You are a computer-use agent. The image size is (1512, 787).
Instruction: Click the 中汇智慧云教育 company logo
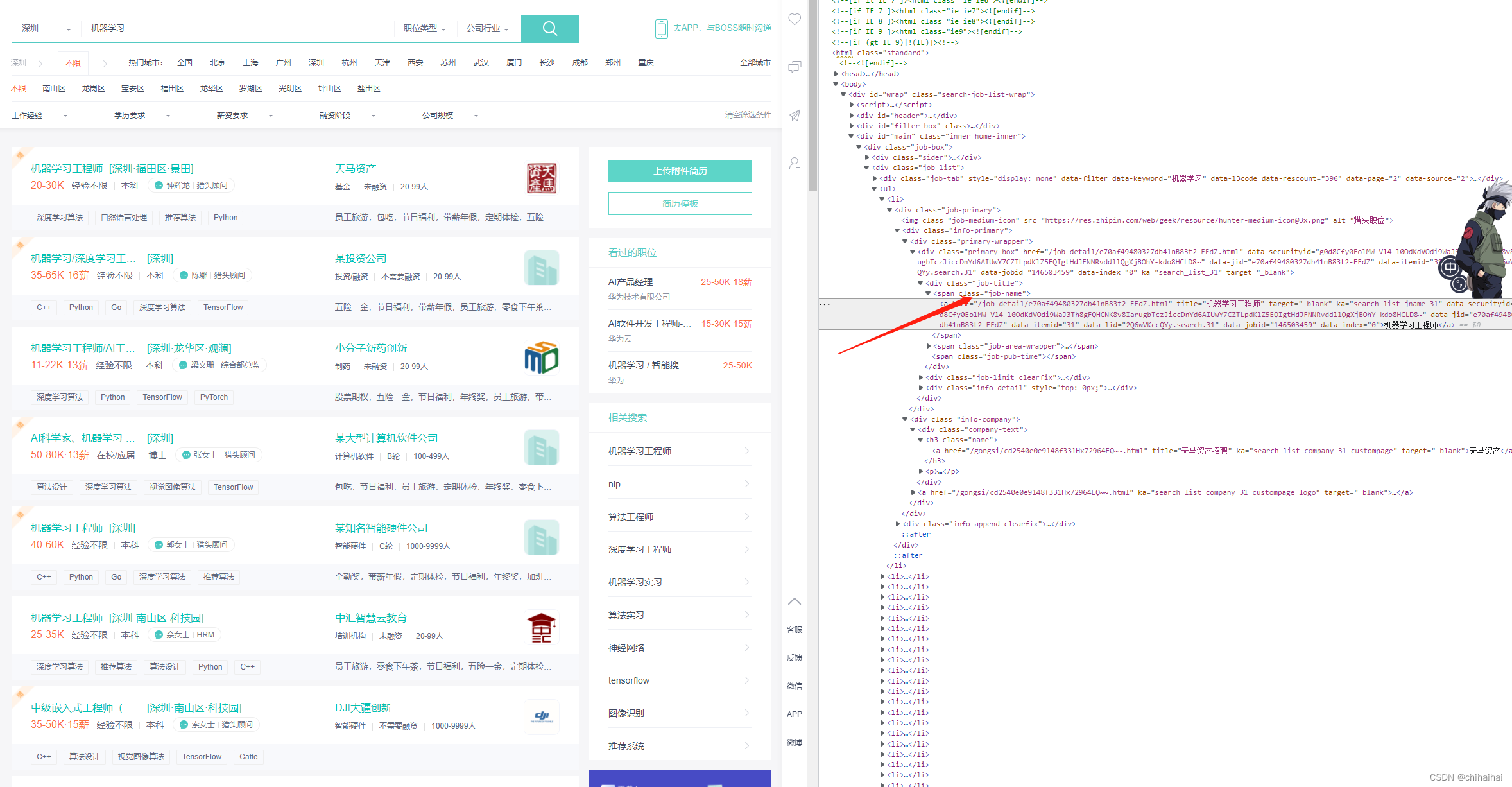[541, 627]
